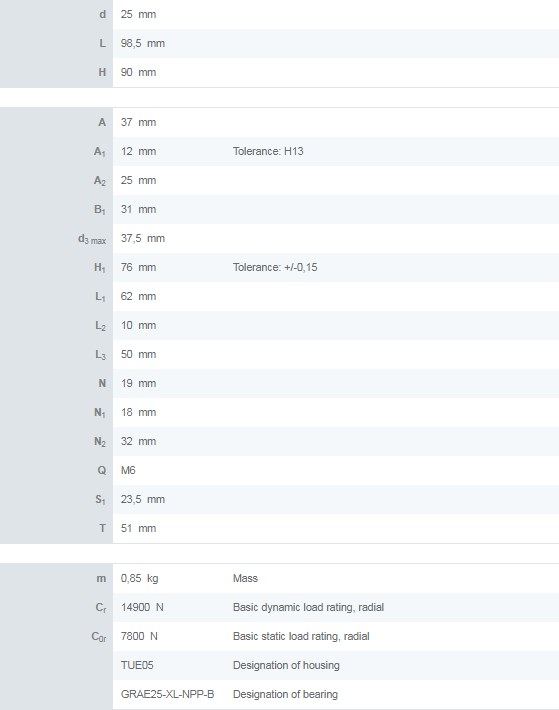
Task: Click the H 90 mm row
Action: (x=279, y=72)
